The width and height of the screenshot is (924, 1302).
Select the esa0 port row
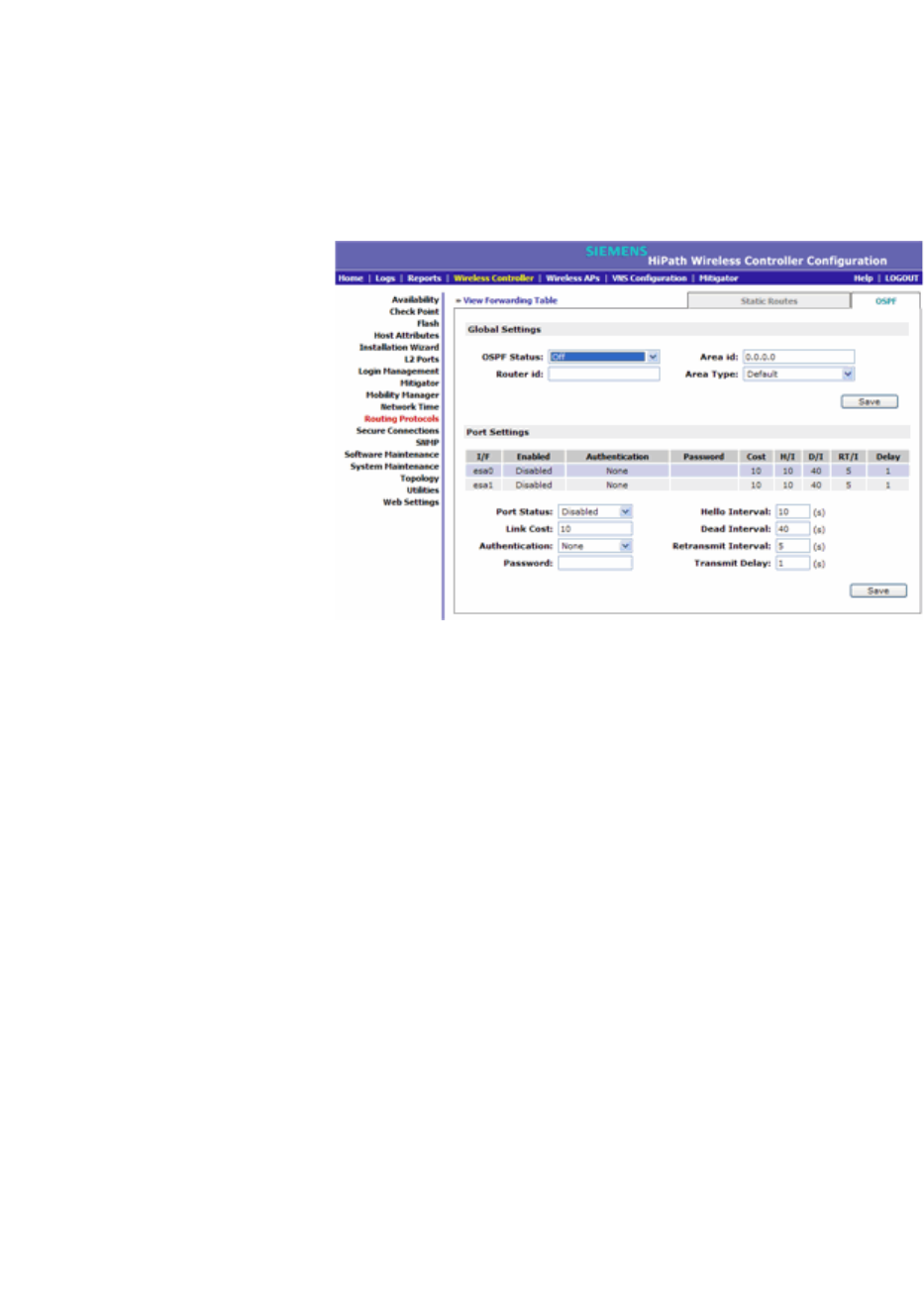[x=687, y=471]
